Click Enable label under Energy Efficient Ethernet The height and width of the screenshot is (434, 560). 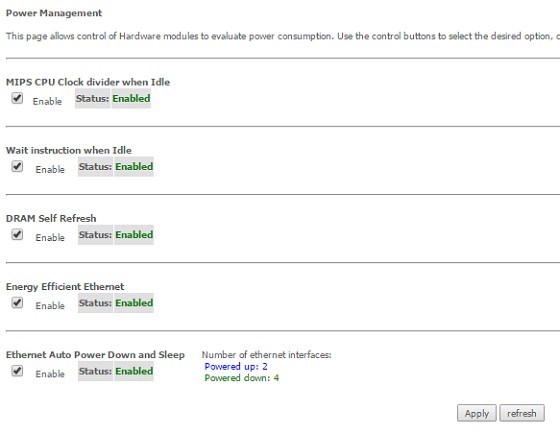click(50, 306)
